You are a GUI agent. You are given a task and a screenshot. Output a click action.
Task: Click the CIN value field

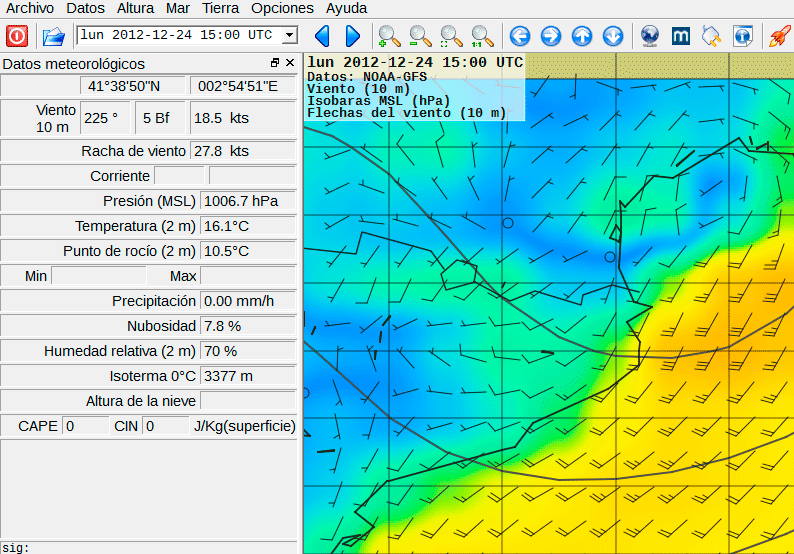166,426
